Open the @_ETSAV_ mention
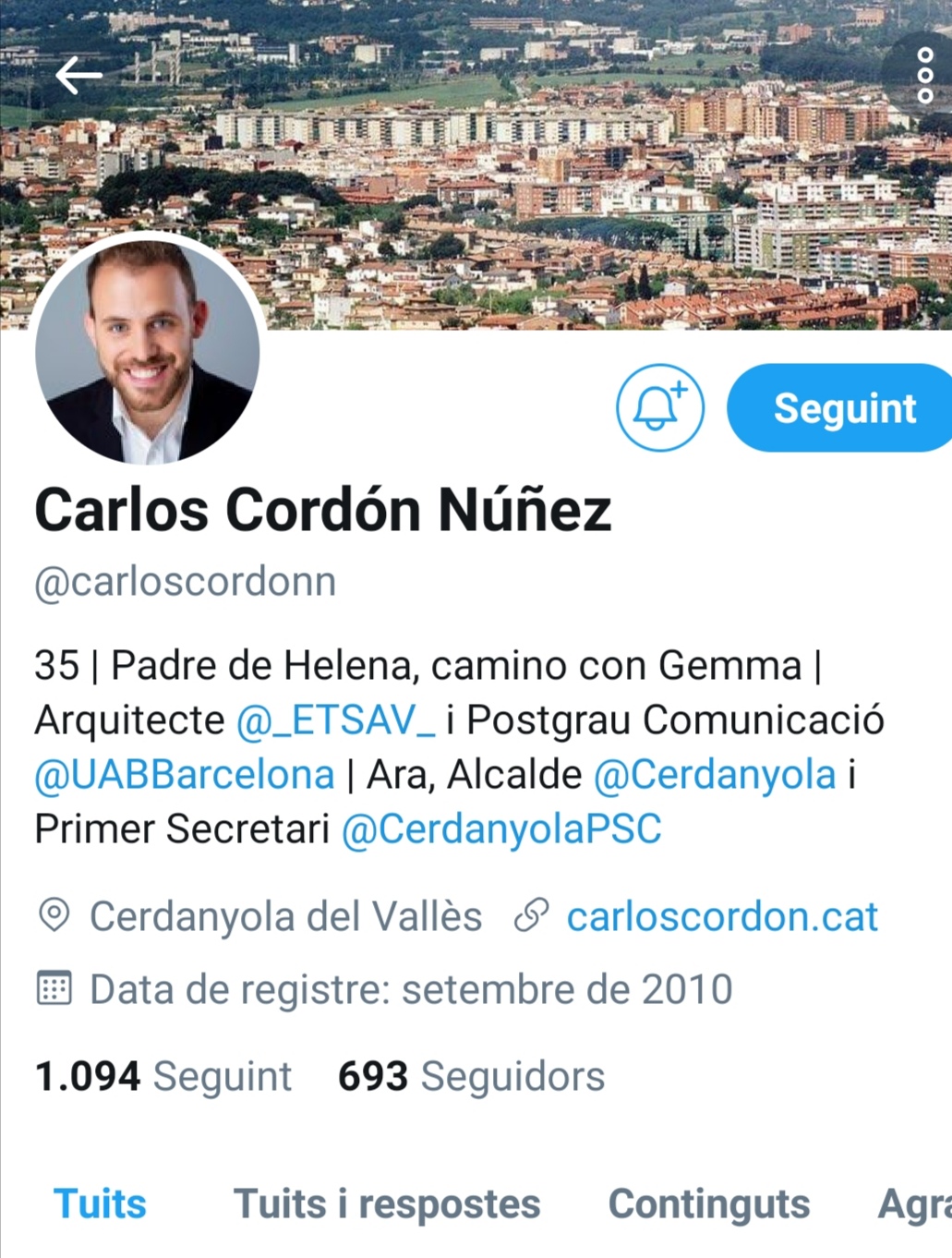The image size is (952, 1258). pos(336,720)
